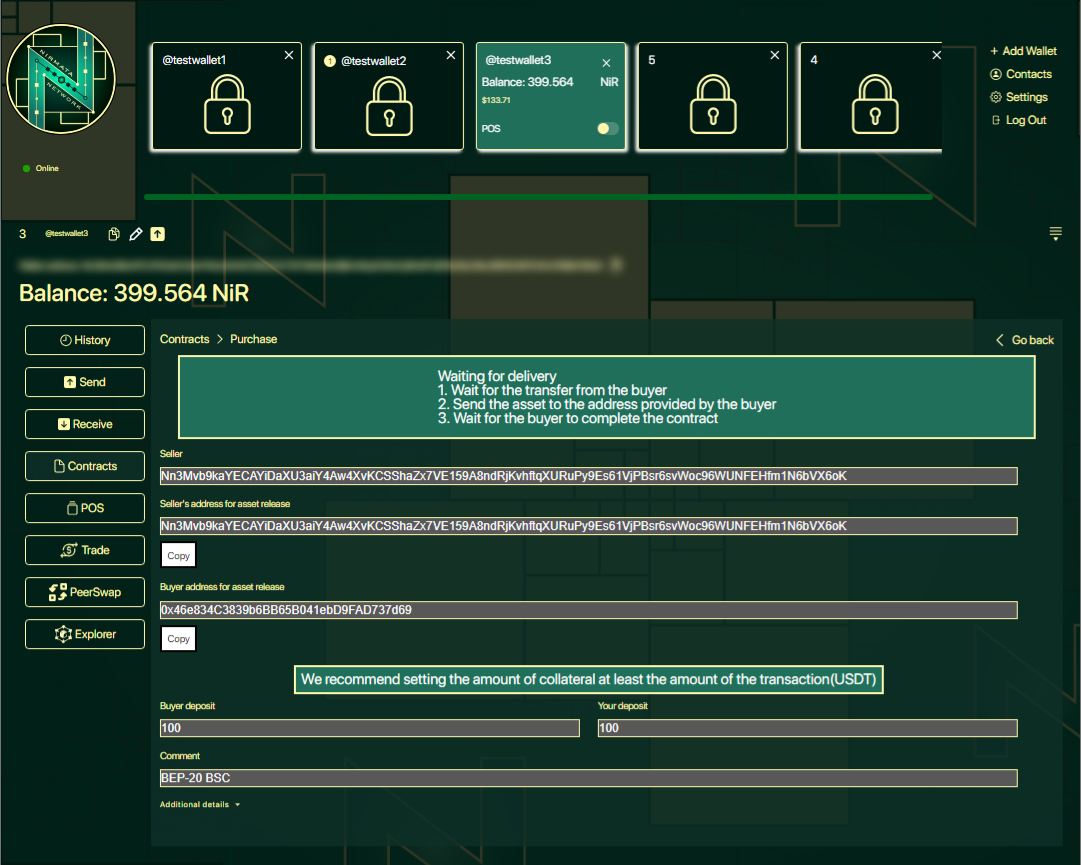Click Add Wallet in top right
The width and height of the screenshot is (1081, 865).
coord(1023,51)
